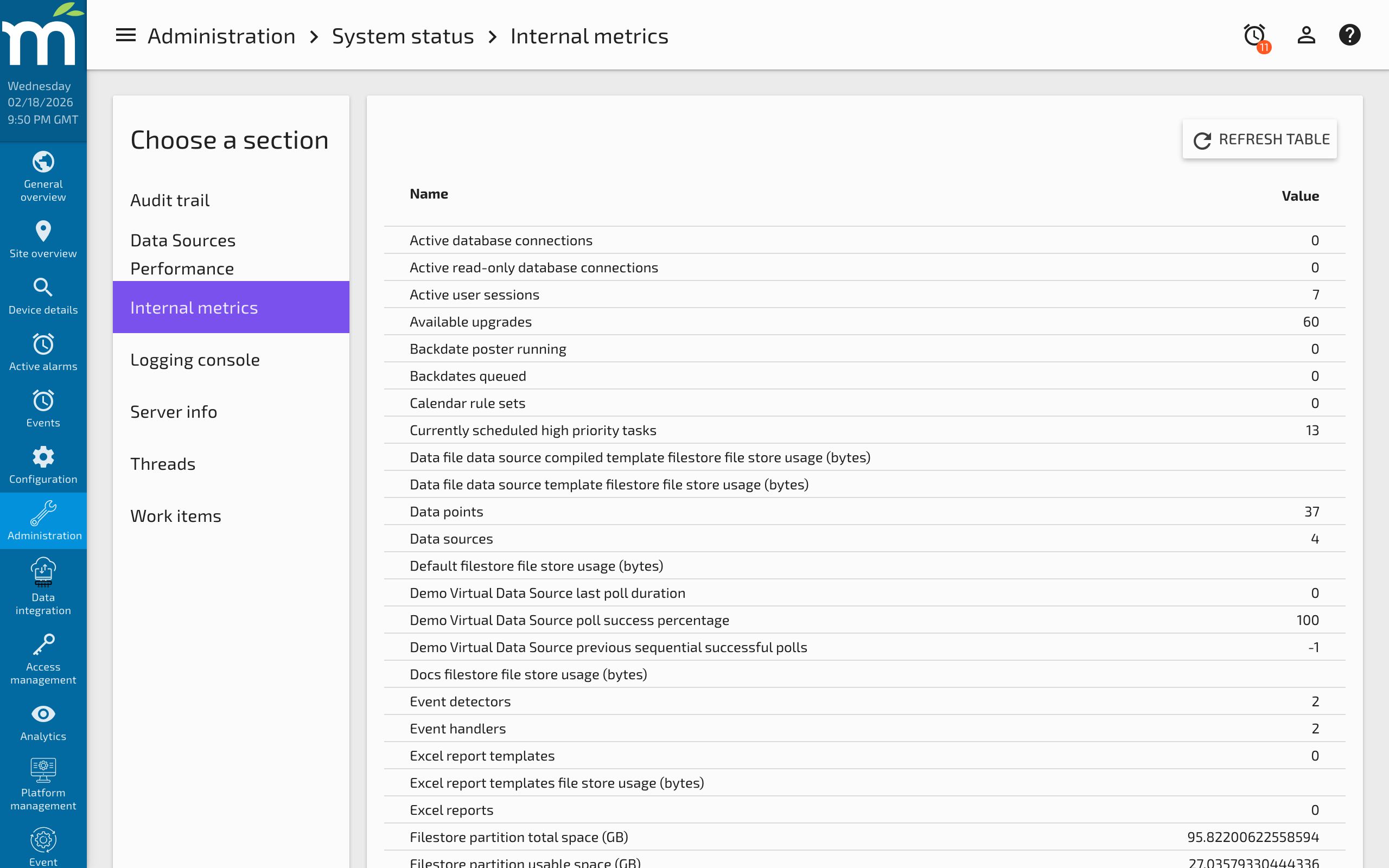Open the help question mark
Image resolution: width=1389 pixels, height=868 pixels.
pyautogui.click(x=1350, y=35)
